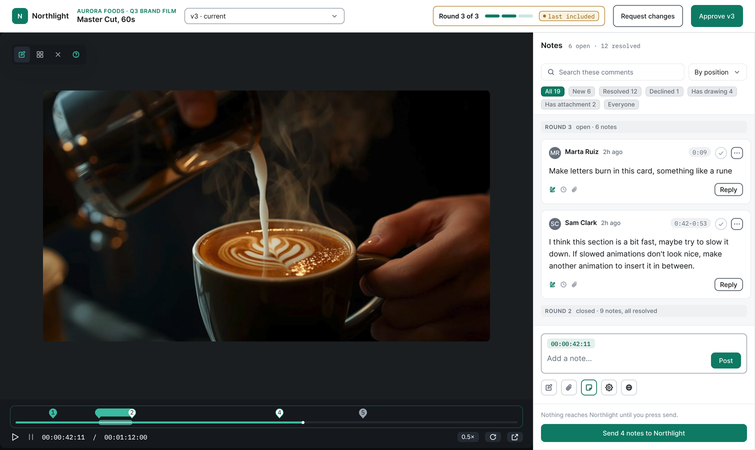Click the Approve v3 button
This screenshot has width=755, height=450.
(x=716, y=16)
